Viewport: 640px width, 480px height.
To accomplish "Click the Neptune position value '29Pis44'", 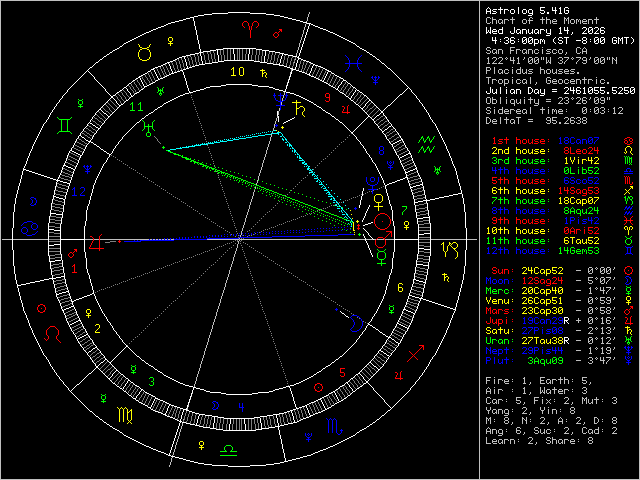I will pos(542,351).
